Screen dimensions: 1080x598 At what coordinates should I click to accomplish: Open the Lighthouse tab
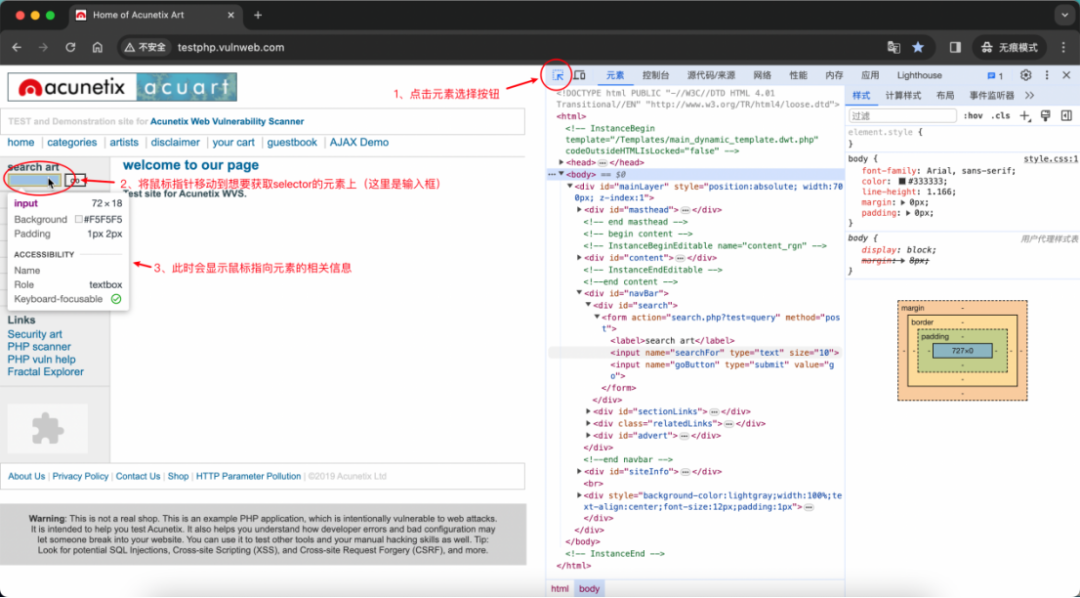(x=919, y=75)
